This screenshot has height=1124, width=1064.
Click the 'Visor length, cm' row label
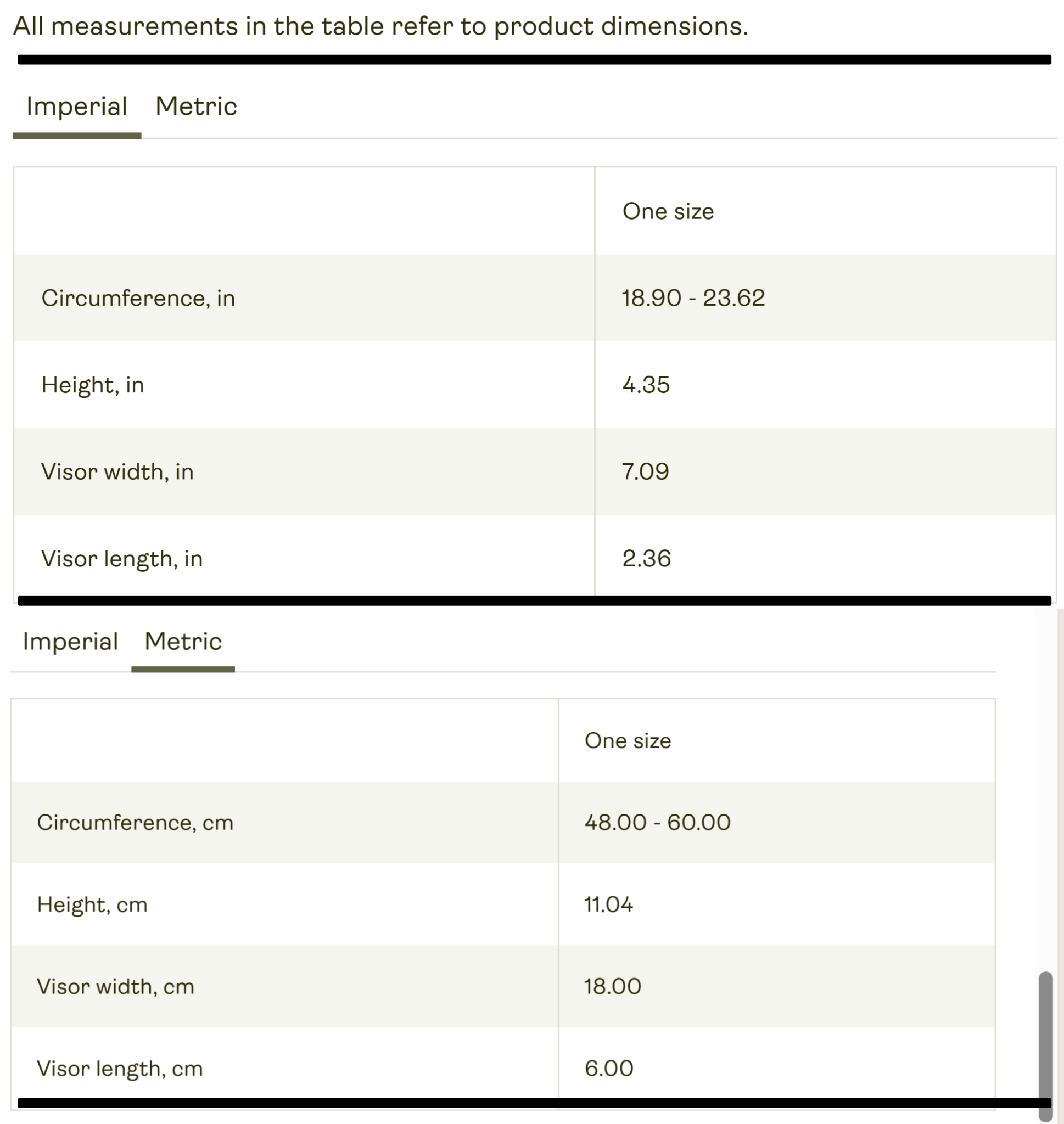tap(120, 1069)
